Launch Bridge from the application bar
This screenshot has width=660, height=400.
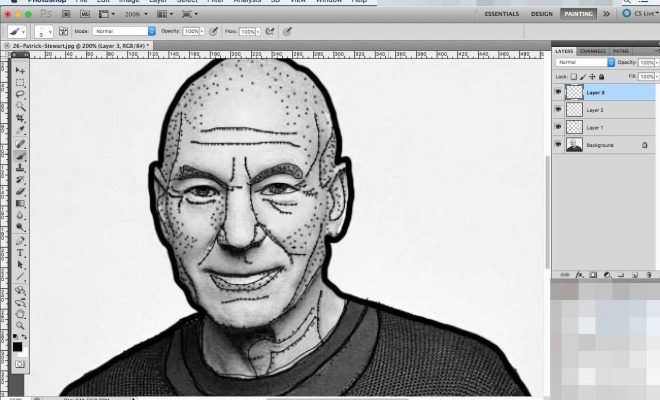(67, 14)
